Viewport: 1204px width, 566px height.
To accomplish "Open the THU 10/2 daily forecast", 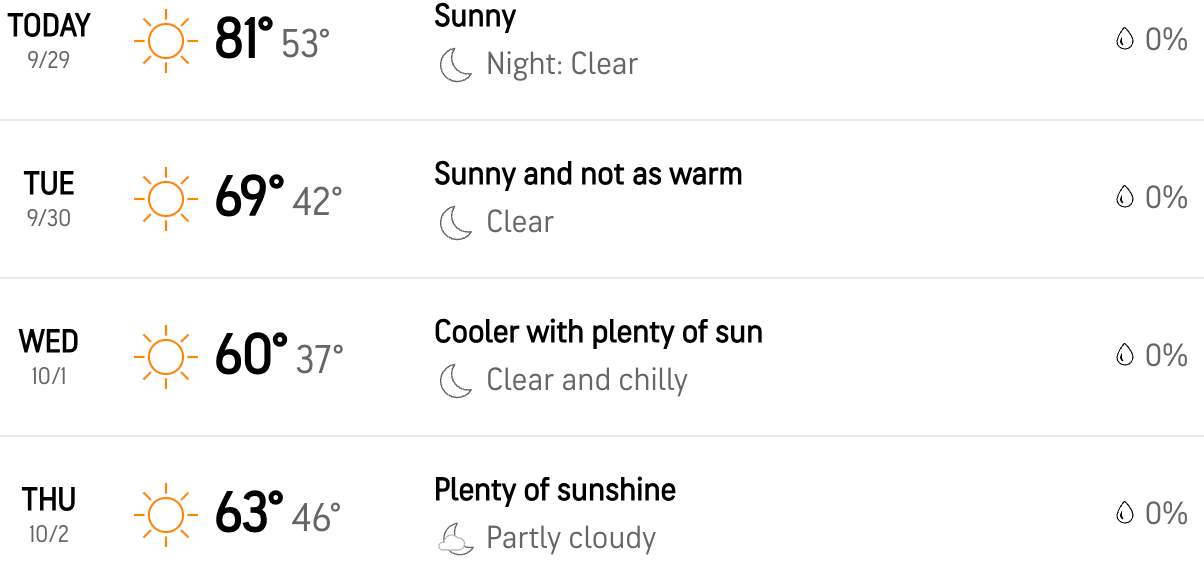I will [x=602, y=502].
